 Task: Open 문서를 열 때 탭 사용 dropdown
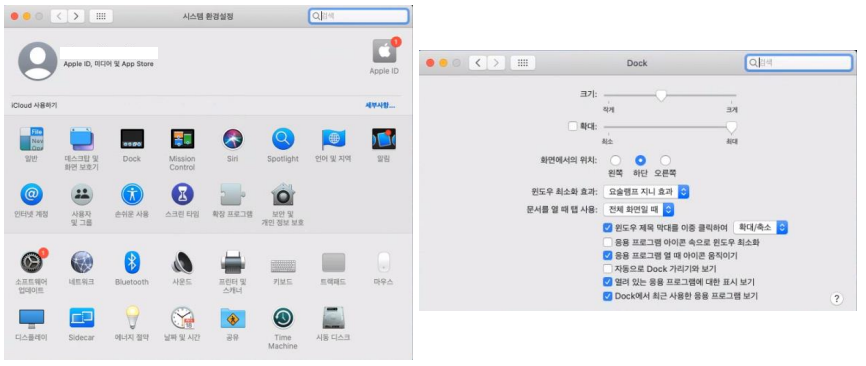click(x=638, y=210)
